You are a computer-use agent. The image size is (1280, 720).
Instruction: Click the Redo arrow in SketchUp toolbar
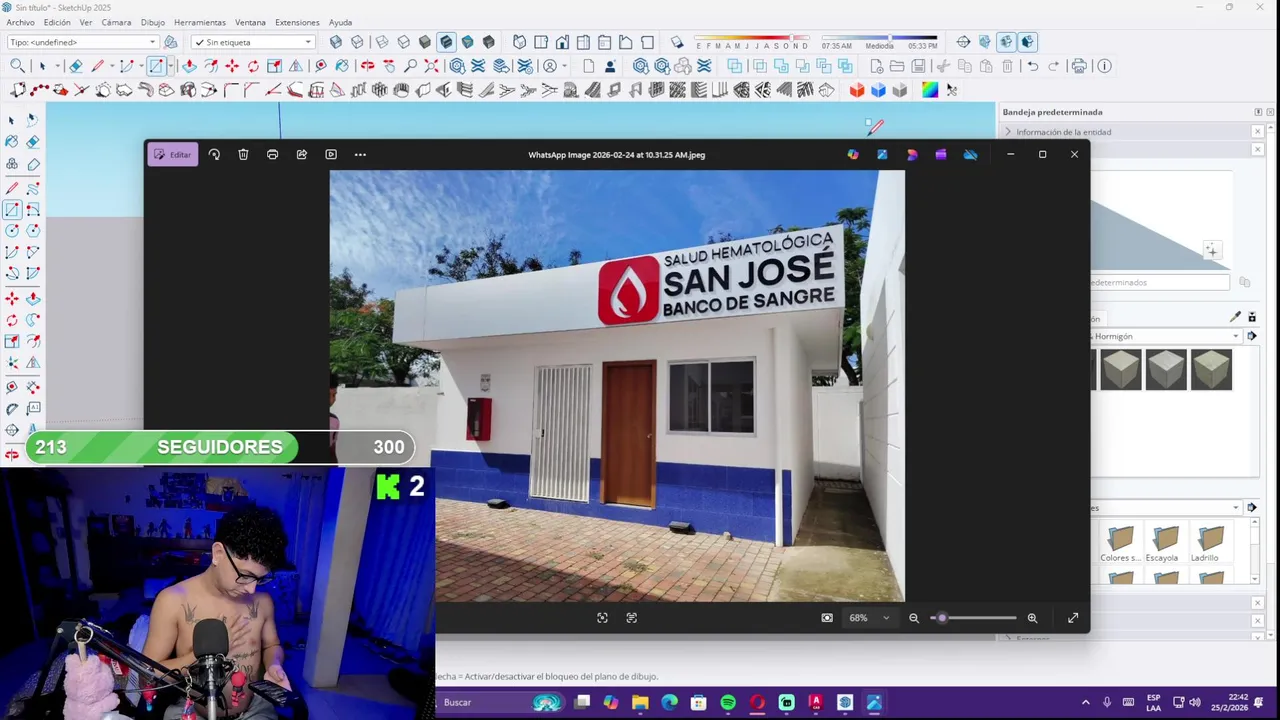point(1054,66)
